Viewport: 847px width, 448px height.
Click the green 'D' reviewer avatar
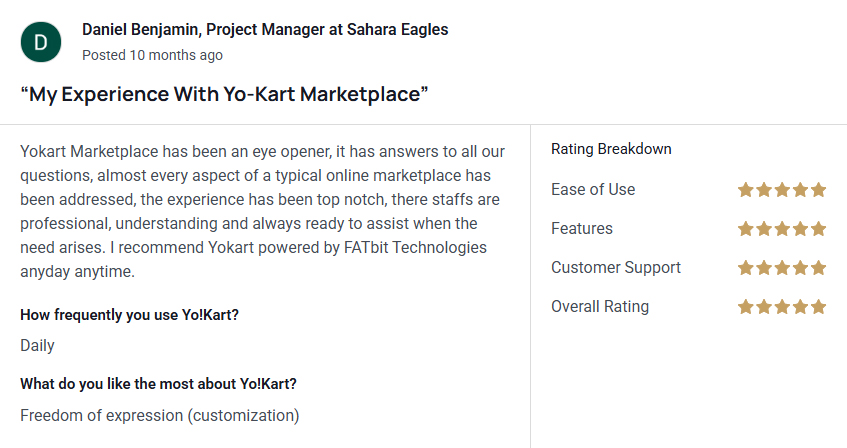[x=41, y=42]
